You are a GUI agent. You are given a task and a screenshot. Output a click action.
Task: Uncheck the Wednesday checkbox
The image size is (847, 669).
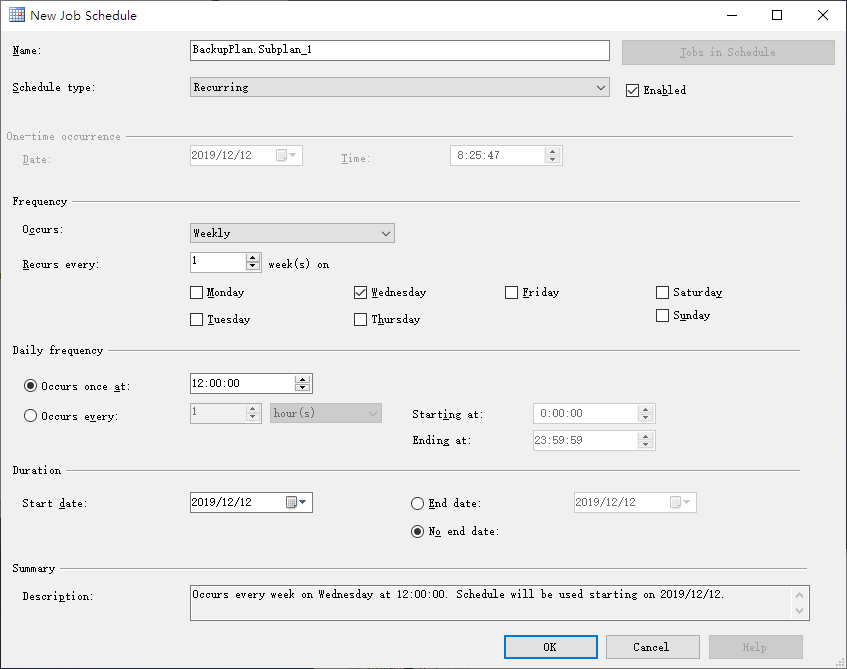(360, 292)
